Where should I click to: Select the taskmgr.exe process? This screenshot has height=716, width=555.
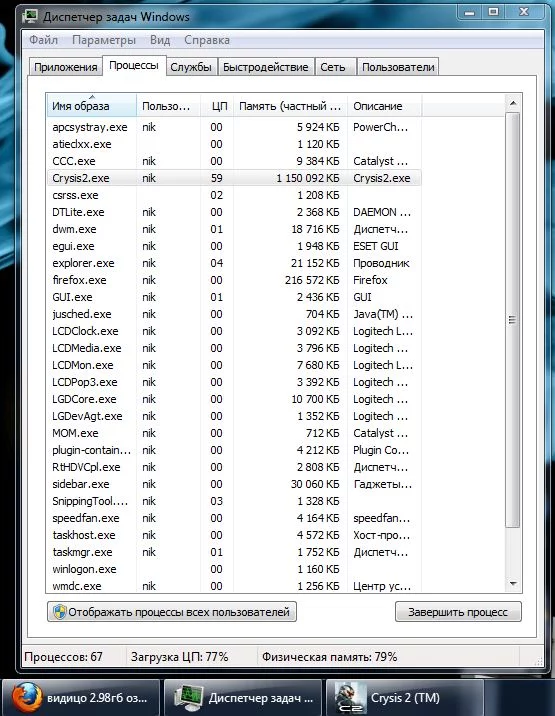(234, 552)
